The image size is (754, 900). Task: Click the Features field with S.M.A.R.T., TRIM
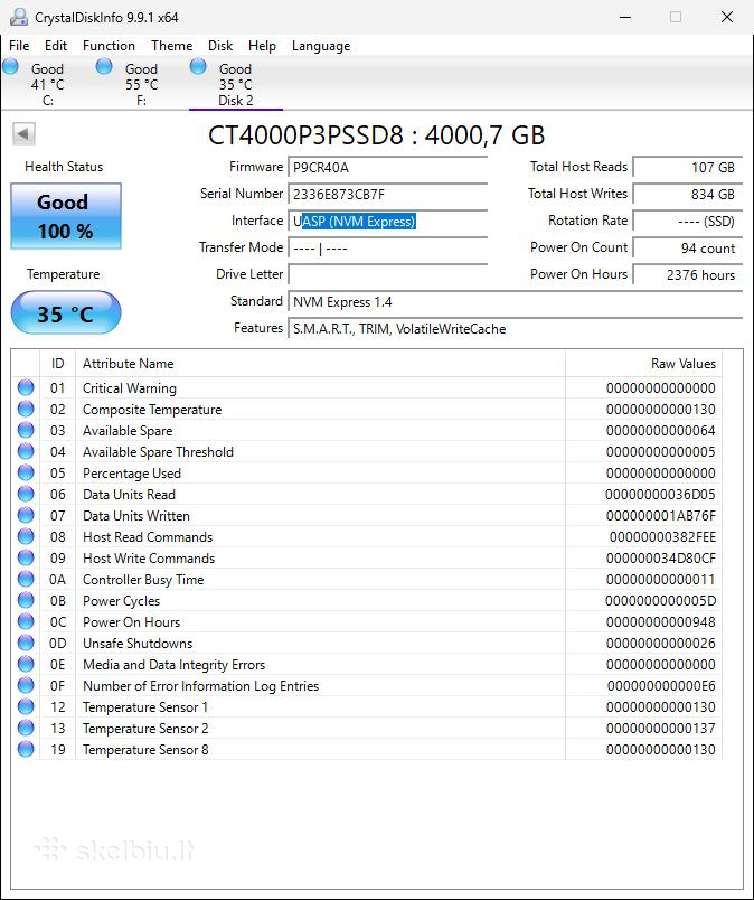pos(515,329)
